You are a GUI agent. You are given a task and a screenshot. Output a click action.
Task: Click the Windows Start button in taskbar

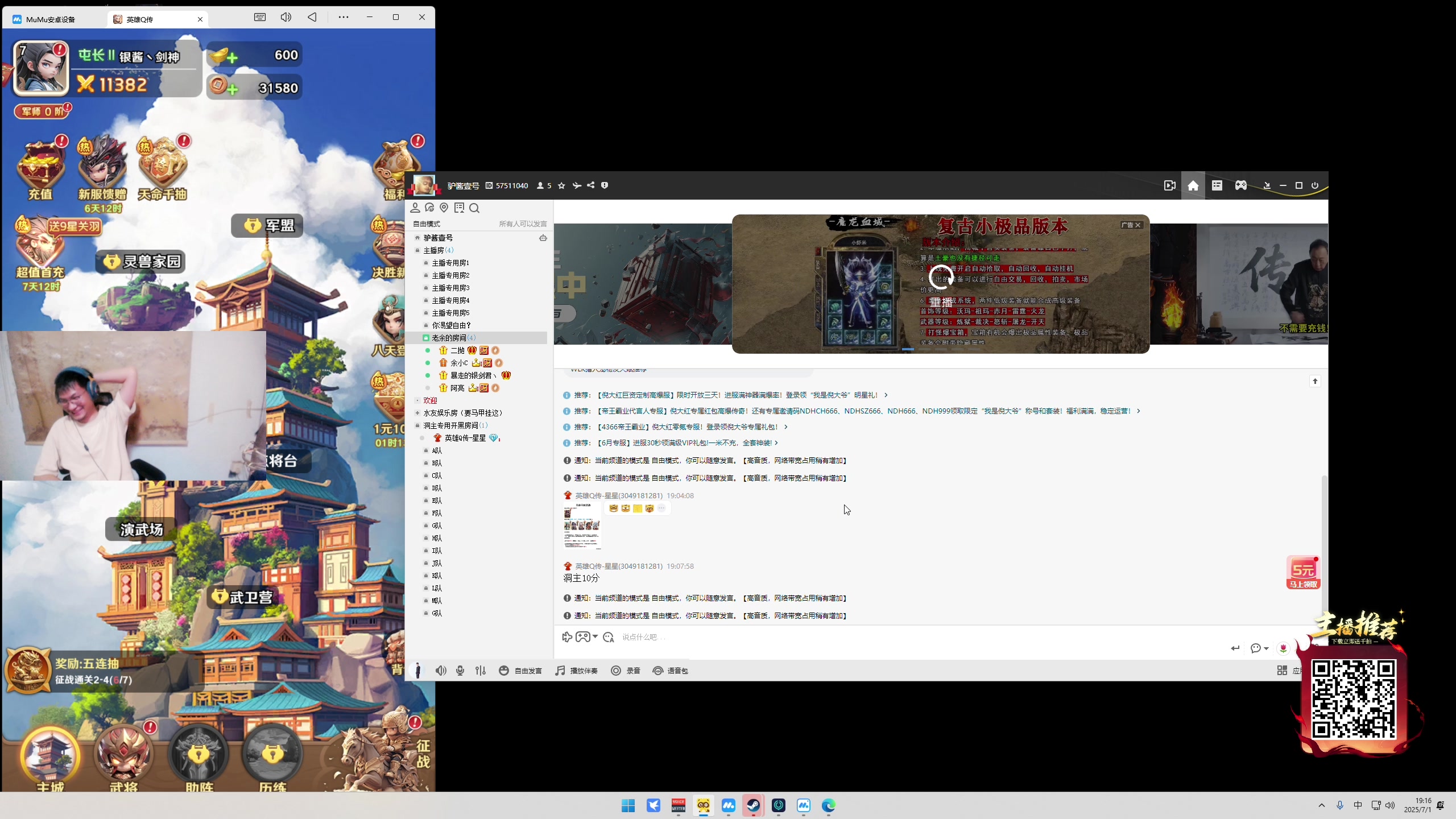click(x=628, y=805)
